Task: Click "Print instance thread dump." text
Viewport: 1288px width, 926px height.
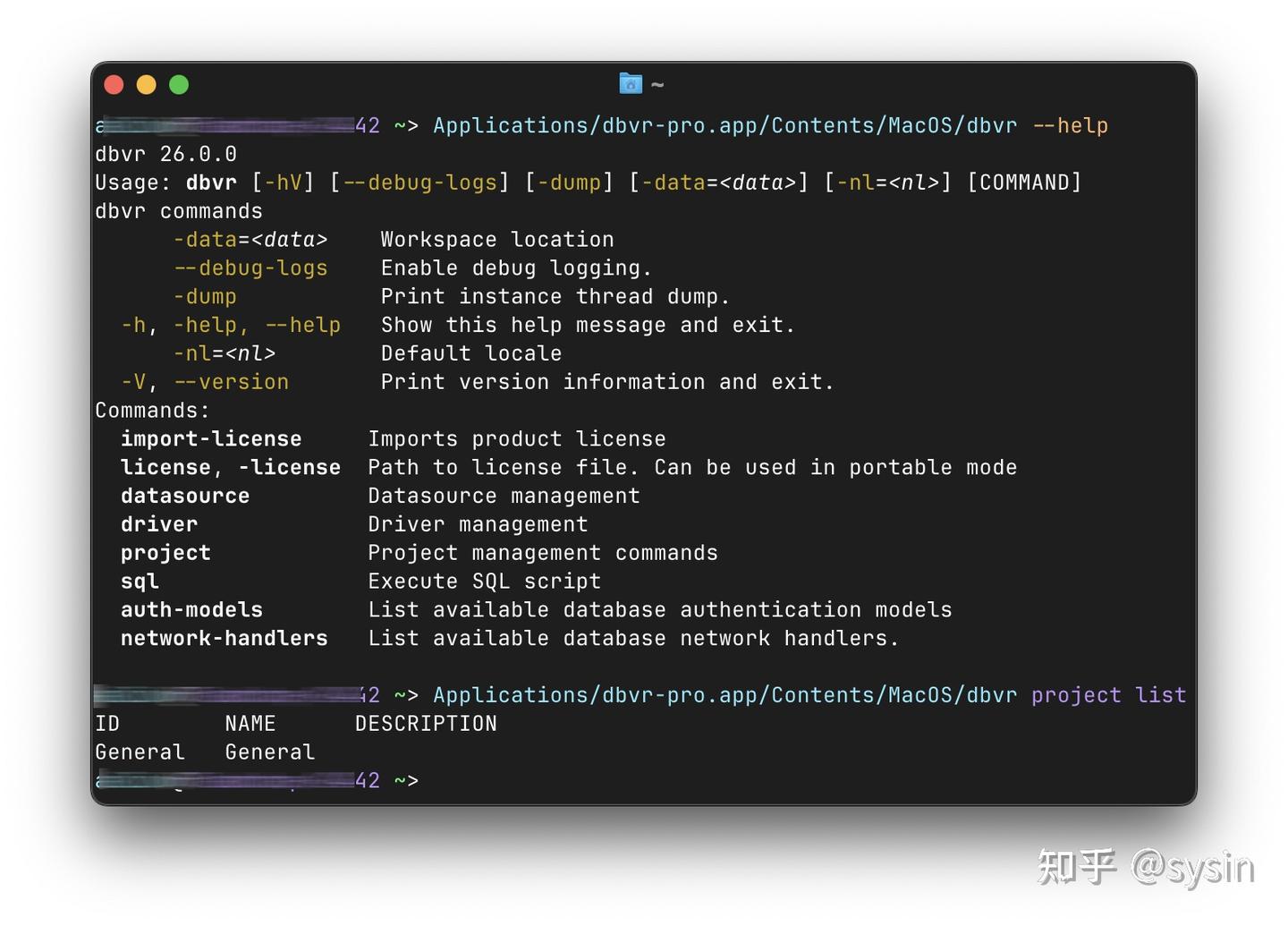Action: [555, 296]
